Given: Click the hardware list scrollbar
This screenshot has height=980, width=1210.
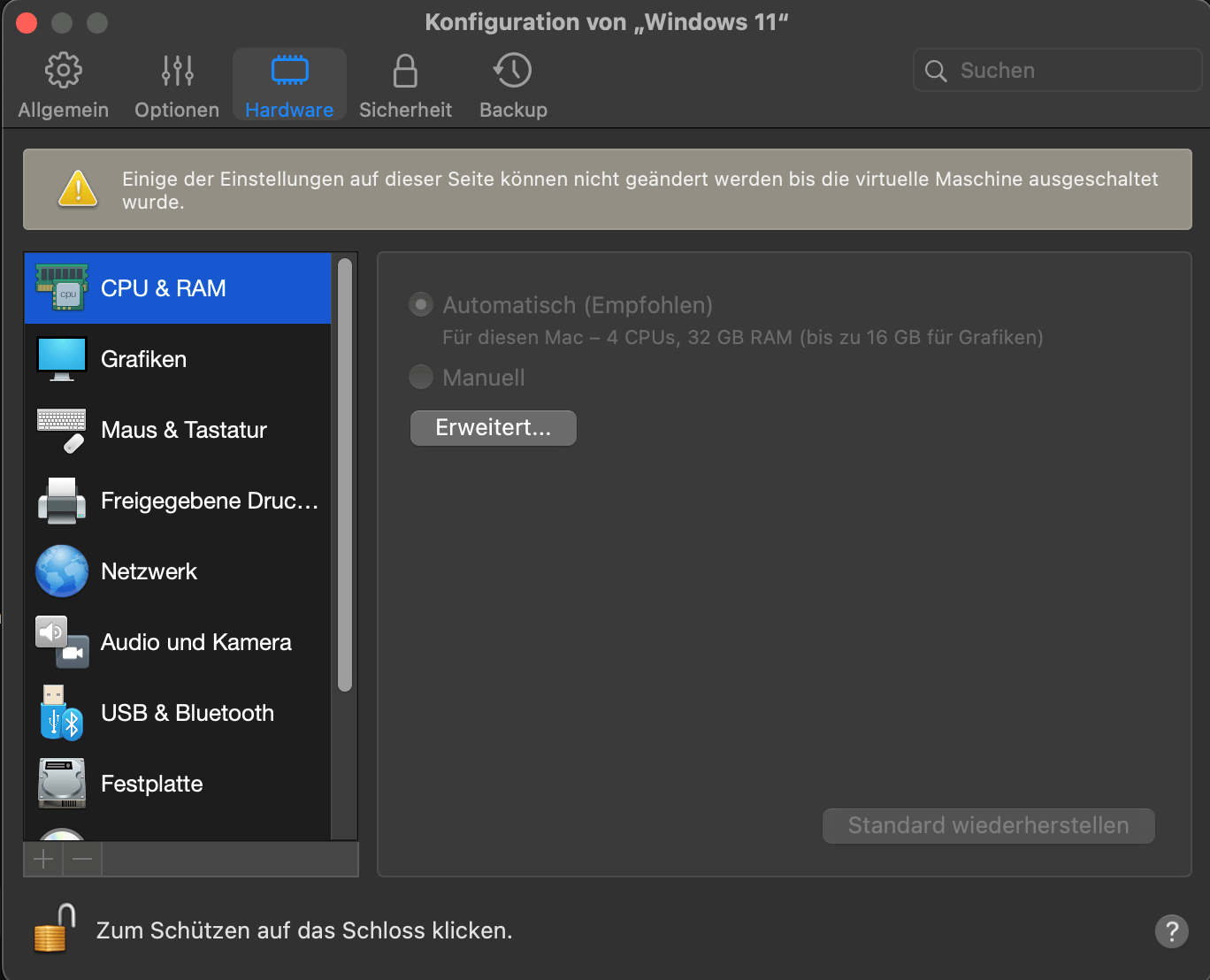Looking at the screenshot, I should pos(345,475).
